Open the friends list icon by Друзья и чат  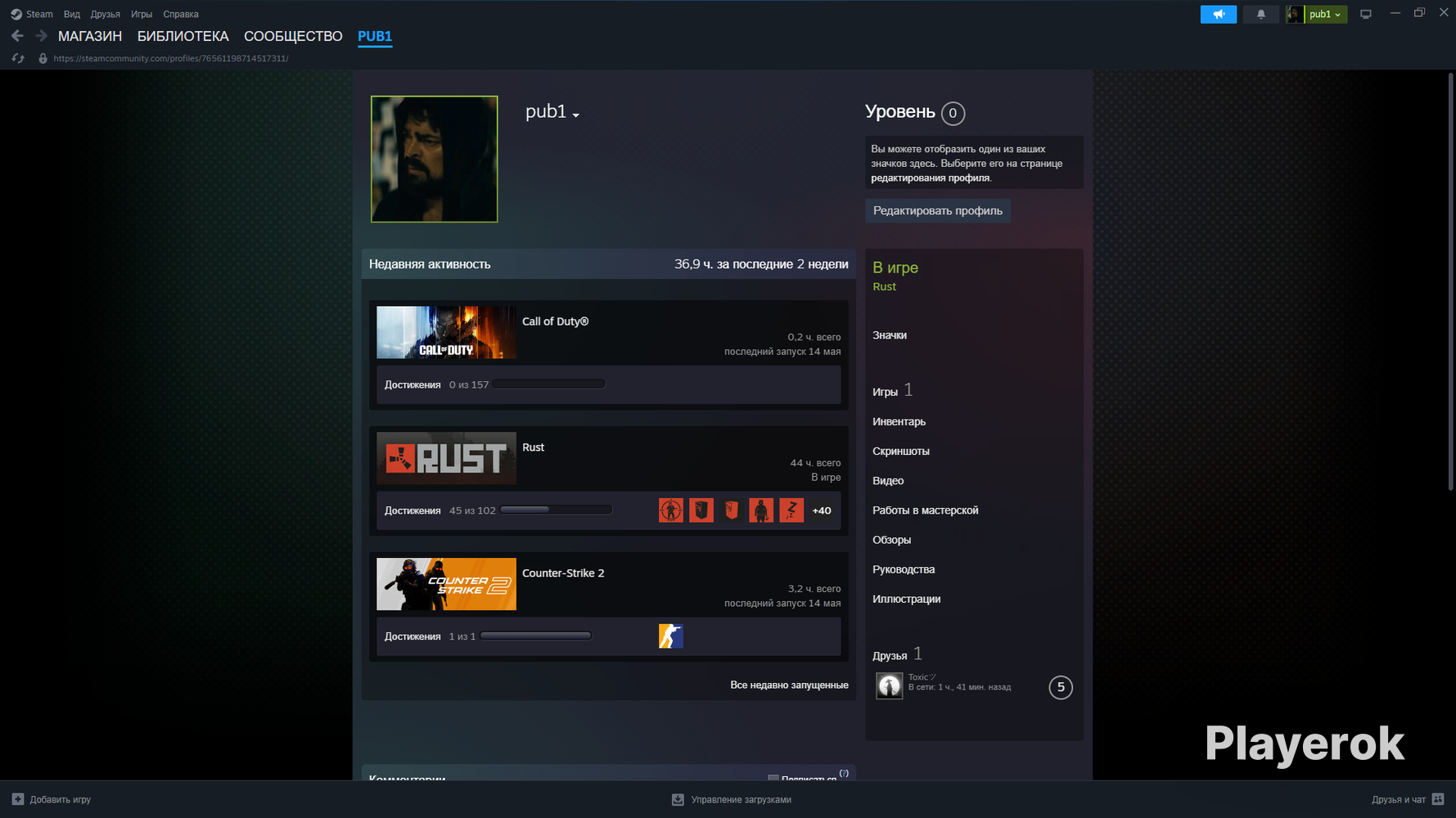click(1438, 799)
